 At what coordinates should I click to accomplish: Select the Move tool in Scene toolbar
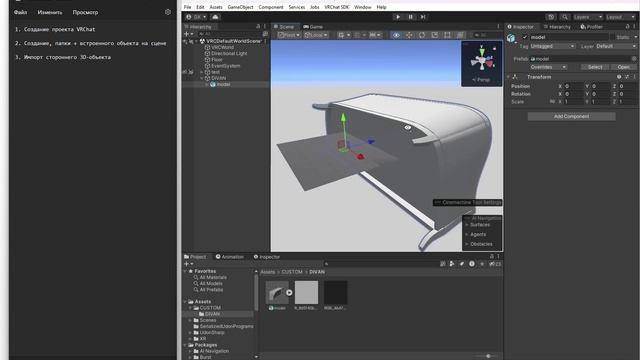click(x=409, y=35)
